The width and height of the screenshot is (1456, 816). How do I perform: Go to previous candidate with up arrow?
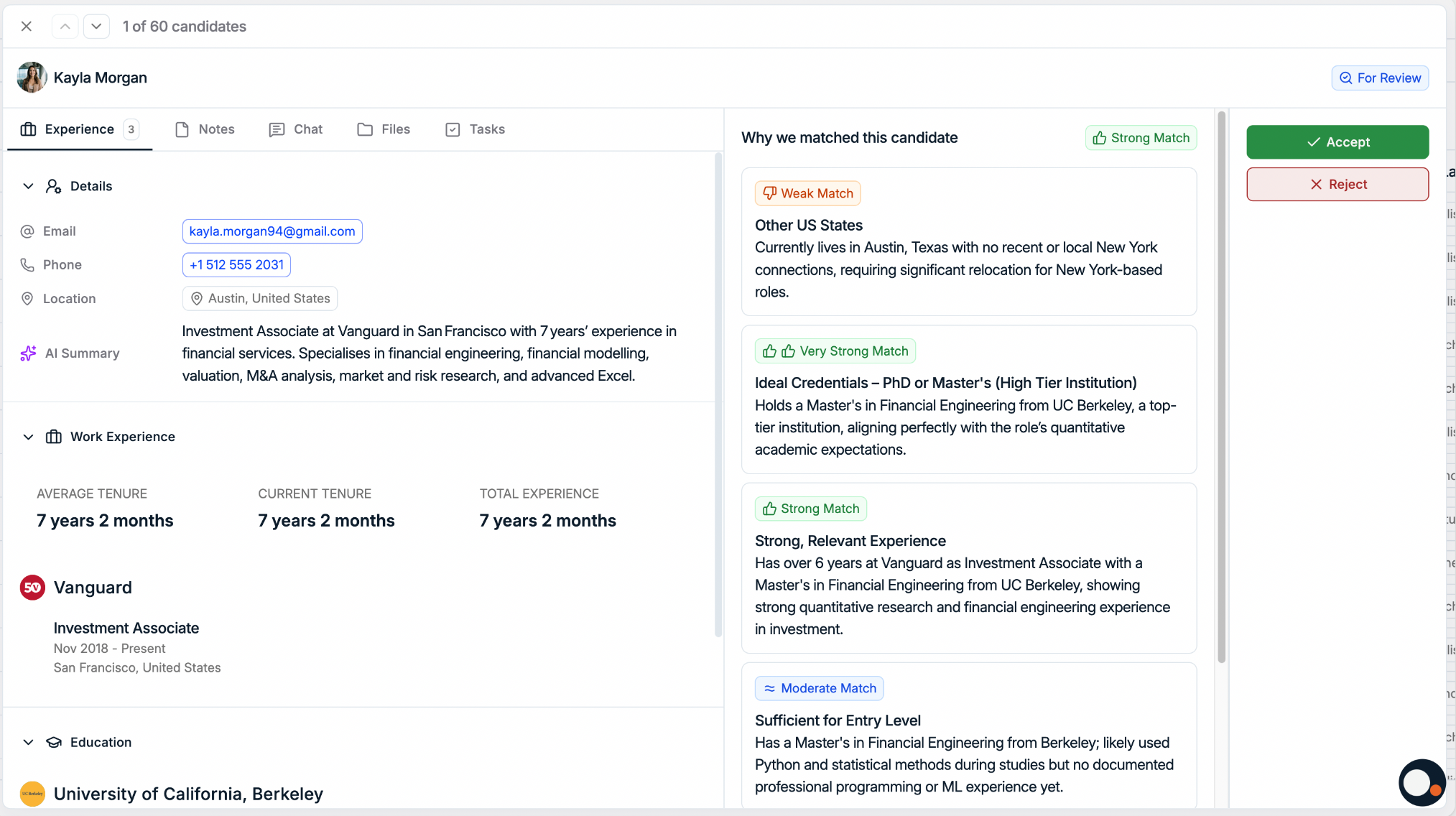tap(65, 27)
